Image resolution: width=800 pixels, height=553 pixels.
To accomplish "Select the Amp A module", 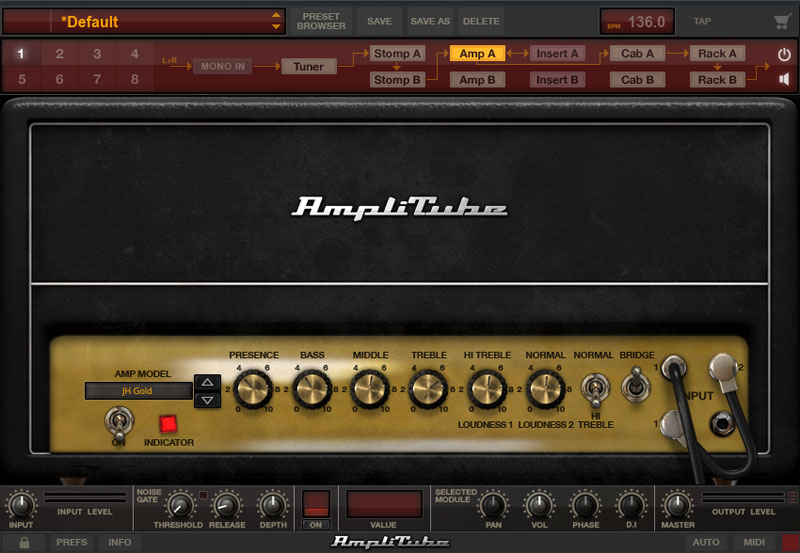I will (x=477, y=54).
